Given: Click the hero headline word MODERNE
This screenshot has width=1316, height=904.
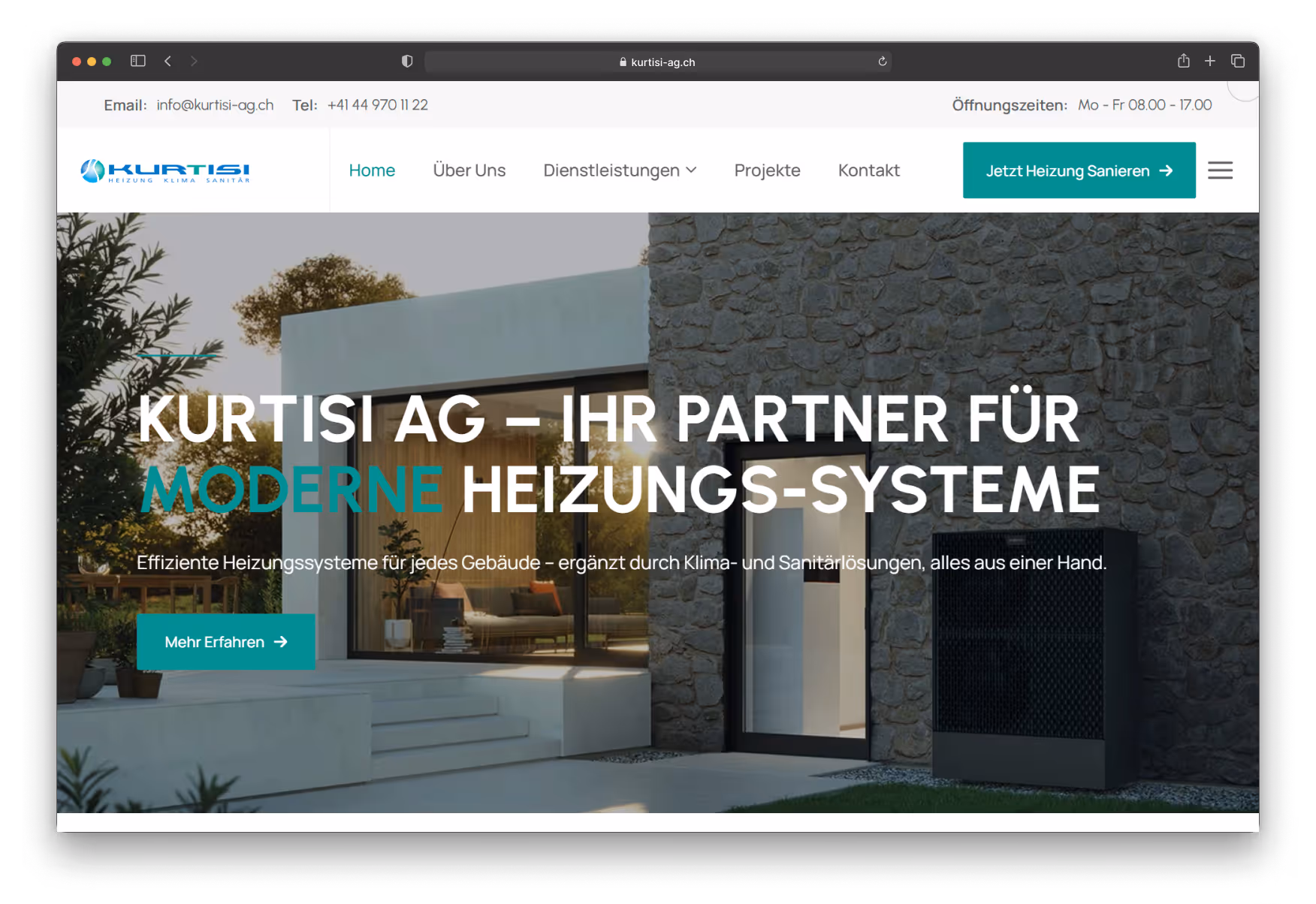Looking at the screenshot, I should pyautogui.click(x=292, y=490).
